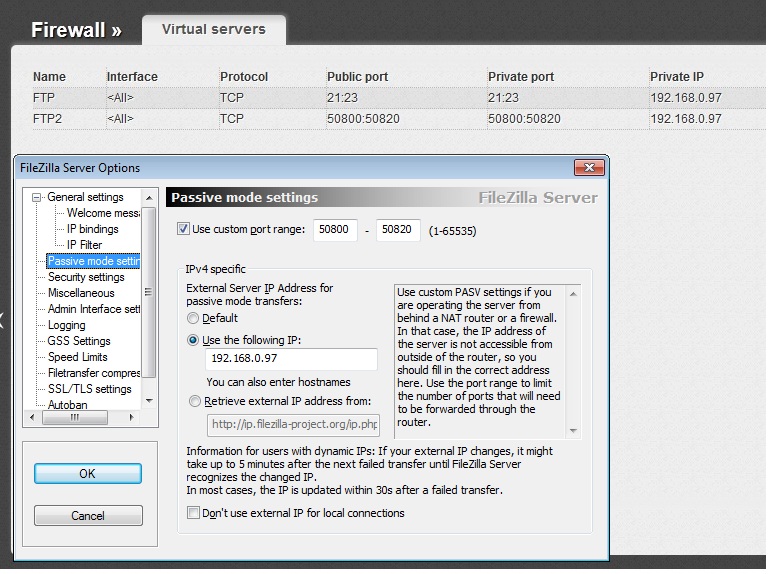Confirm settings with the OK button

click(88, 474)
